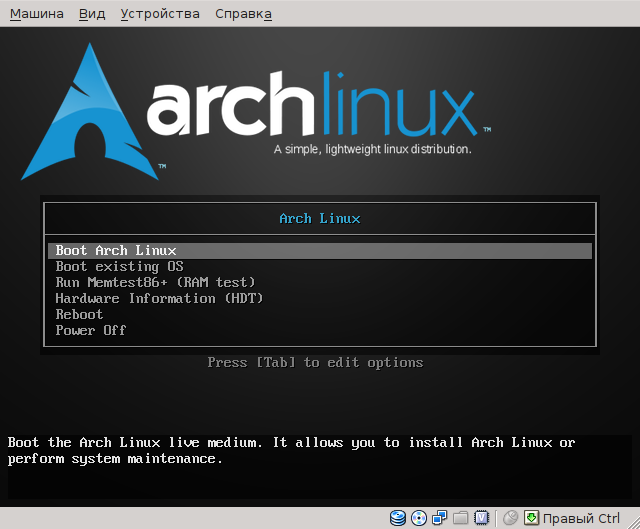The height and width of the screenshot is (529, 640).
Task: Select Boot Arch Linux boot entry
Action: [320, 251]
